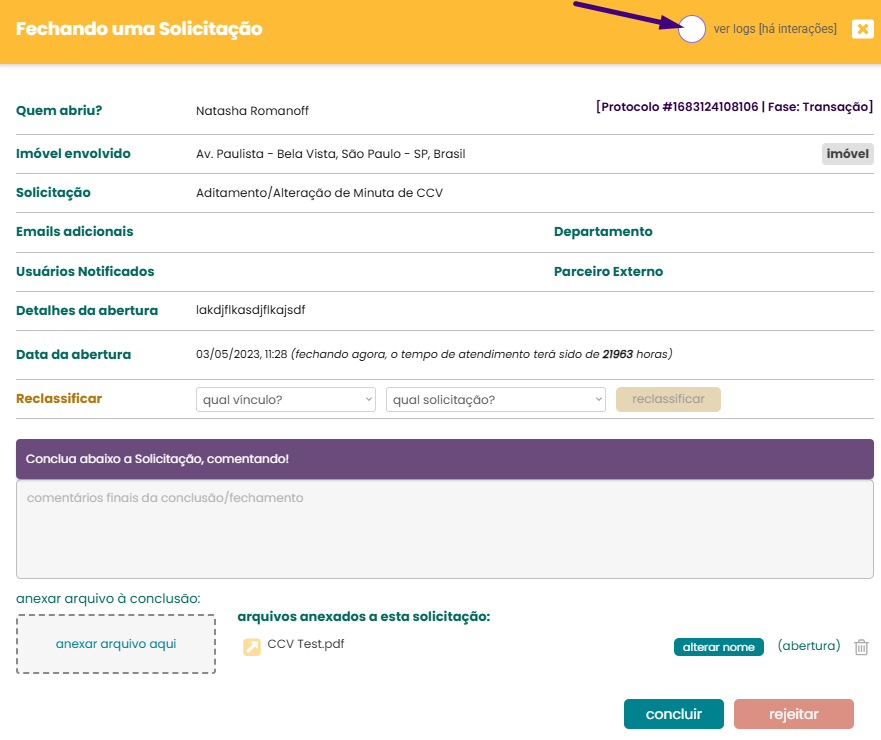Image resolution: width=881 pixels, height=740 pixels.
Task: Click the purple 'Conclua abaixo a Solicitação' banner
Action: [444, 459]
